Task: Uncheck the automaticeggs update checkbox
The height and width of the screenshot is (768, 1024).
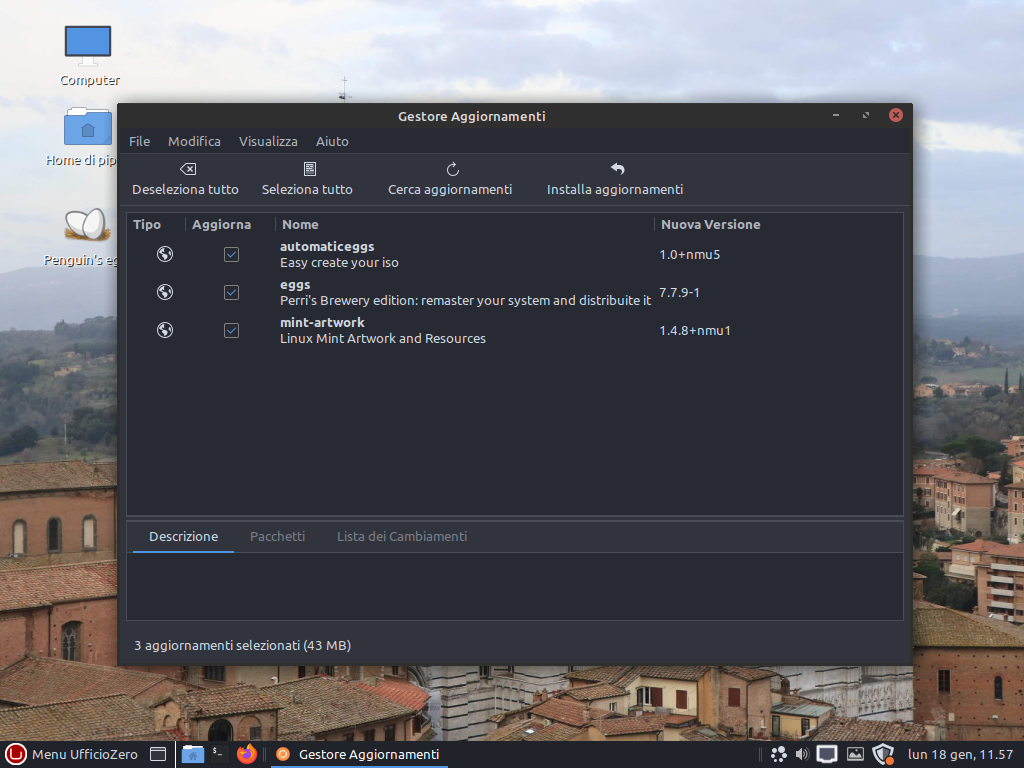Action: [x=231, y=254]
